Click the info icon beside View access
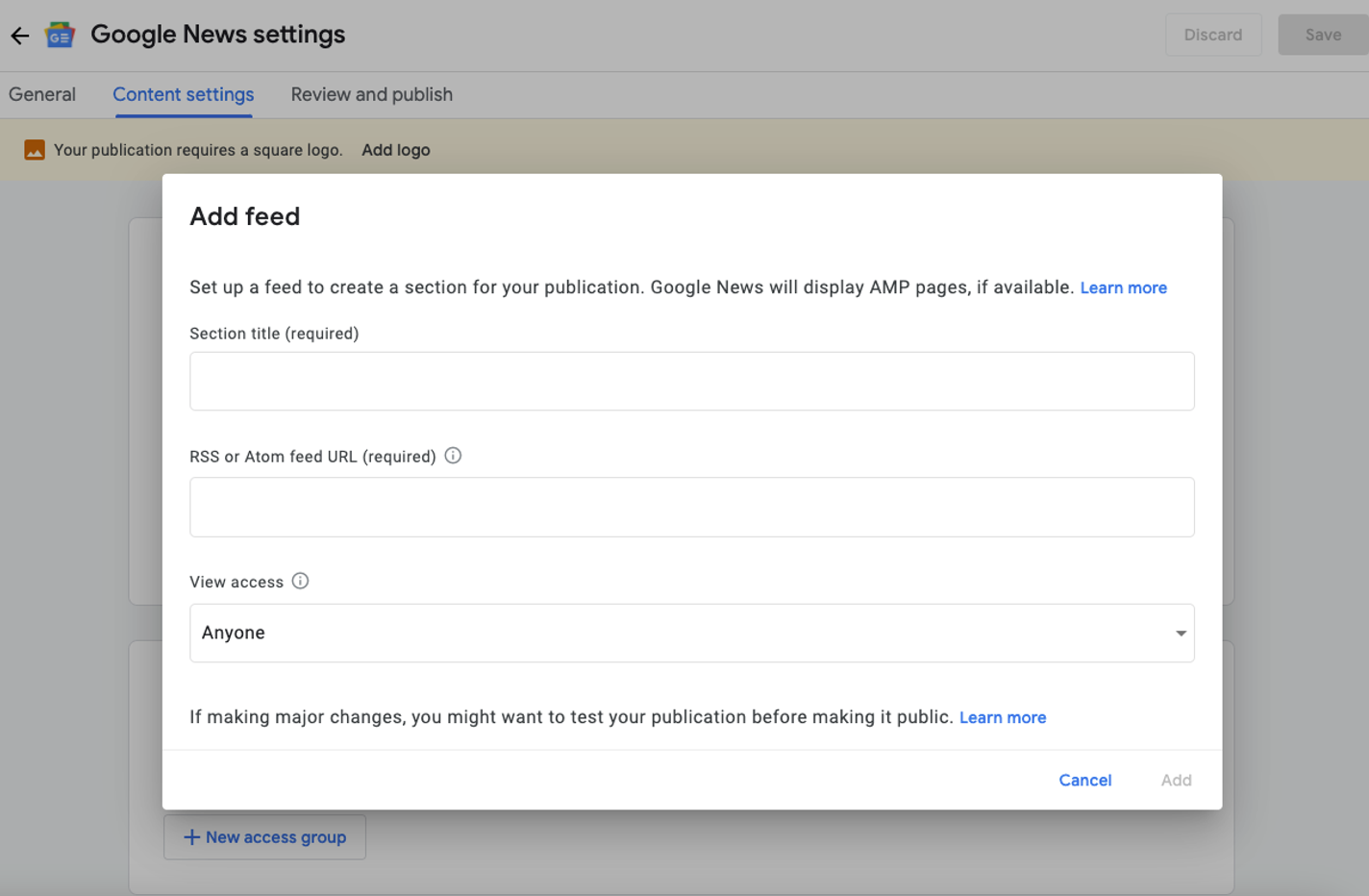The image size is (1369, 896). point(298,581)
